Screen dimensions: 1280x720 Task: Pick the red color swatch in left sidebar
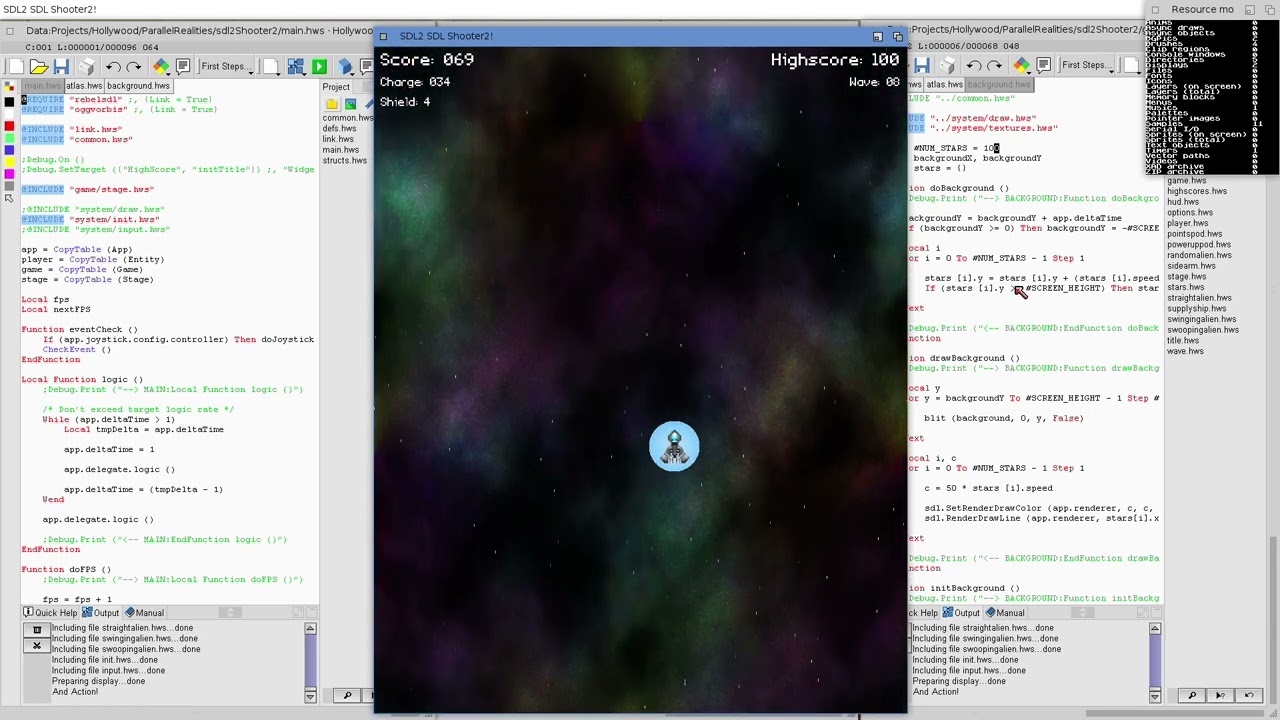[x=9, y=126]
